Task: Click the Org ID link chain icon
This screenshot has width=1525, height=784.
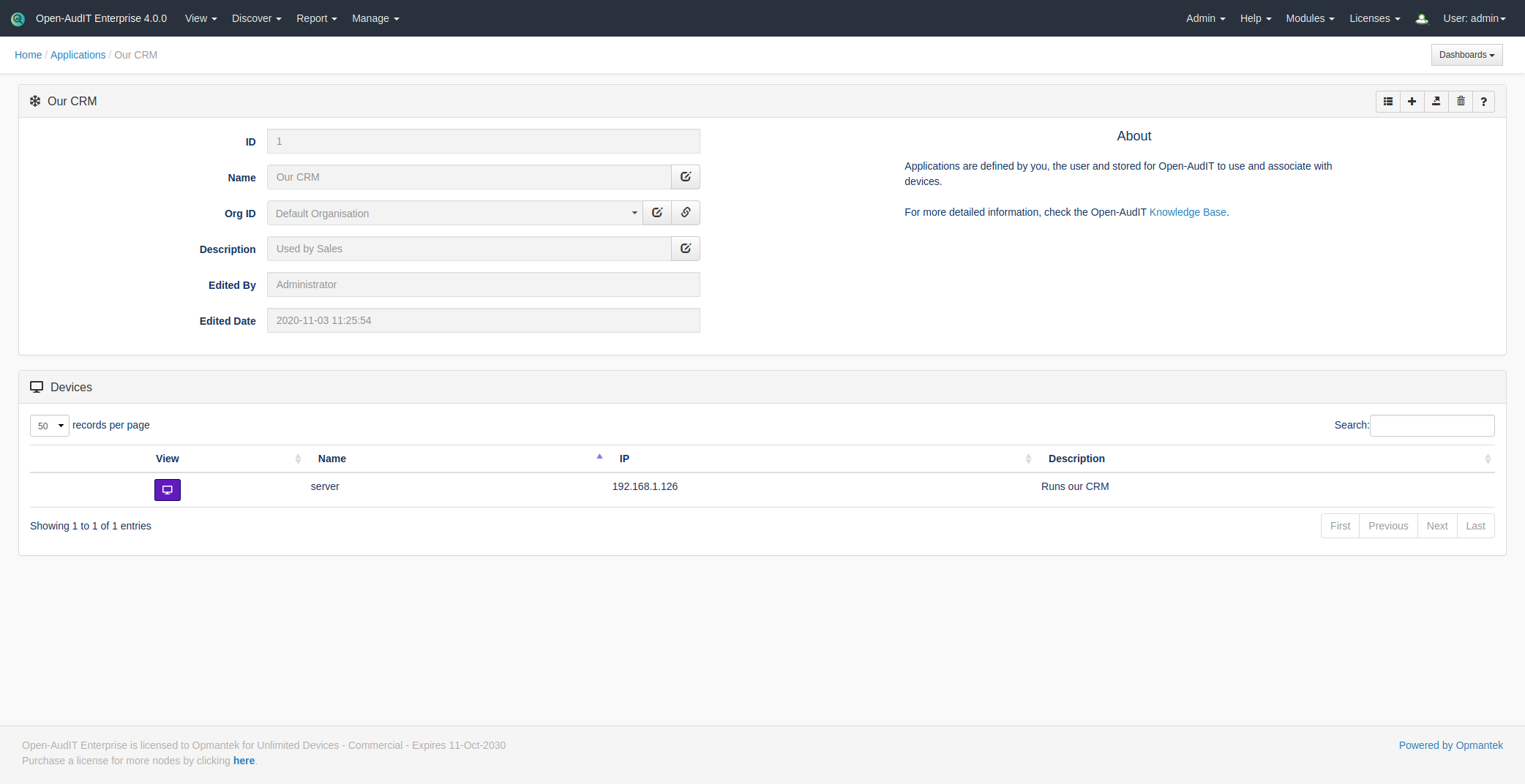Action: coord(686,213)
